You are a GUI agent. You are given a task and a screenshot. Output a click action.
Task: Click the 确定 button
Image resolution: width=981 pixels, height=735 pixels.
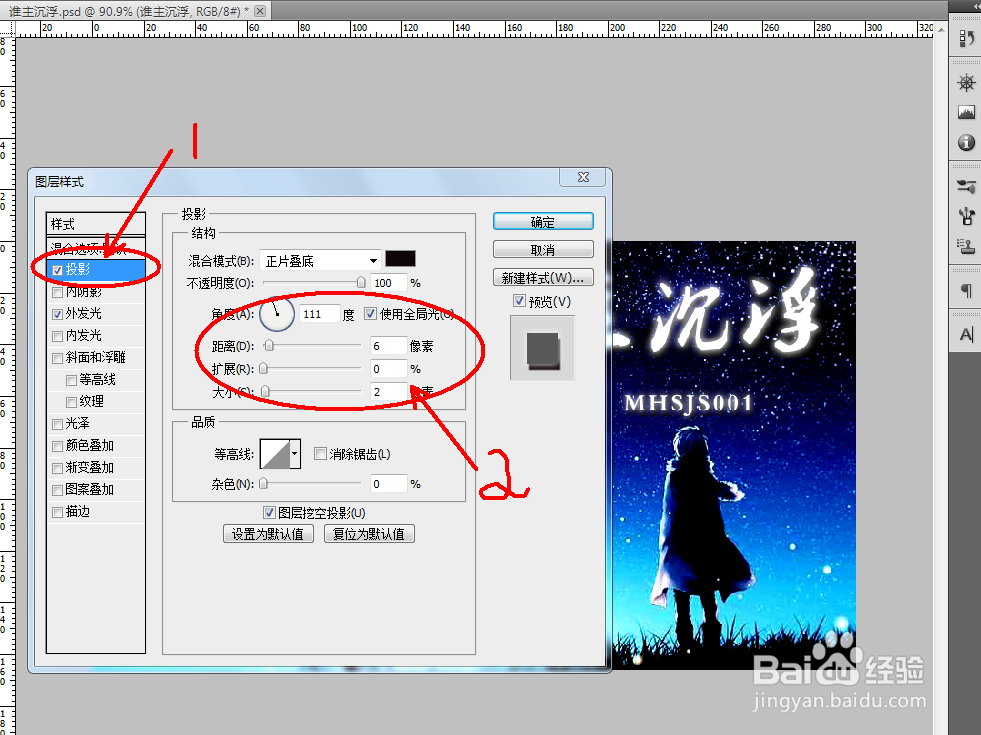coord(543,221)
